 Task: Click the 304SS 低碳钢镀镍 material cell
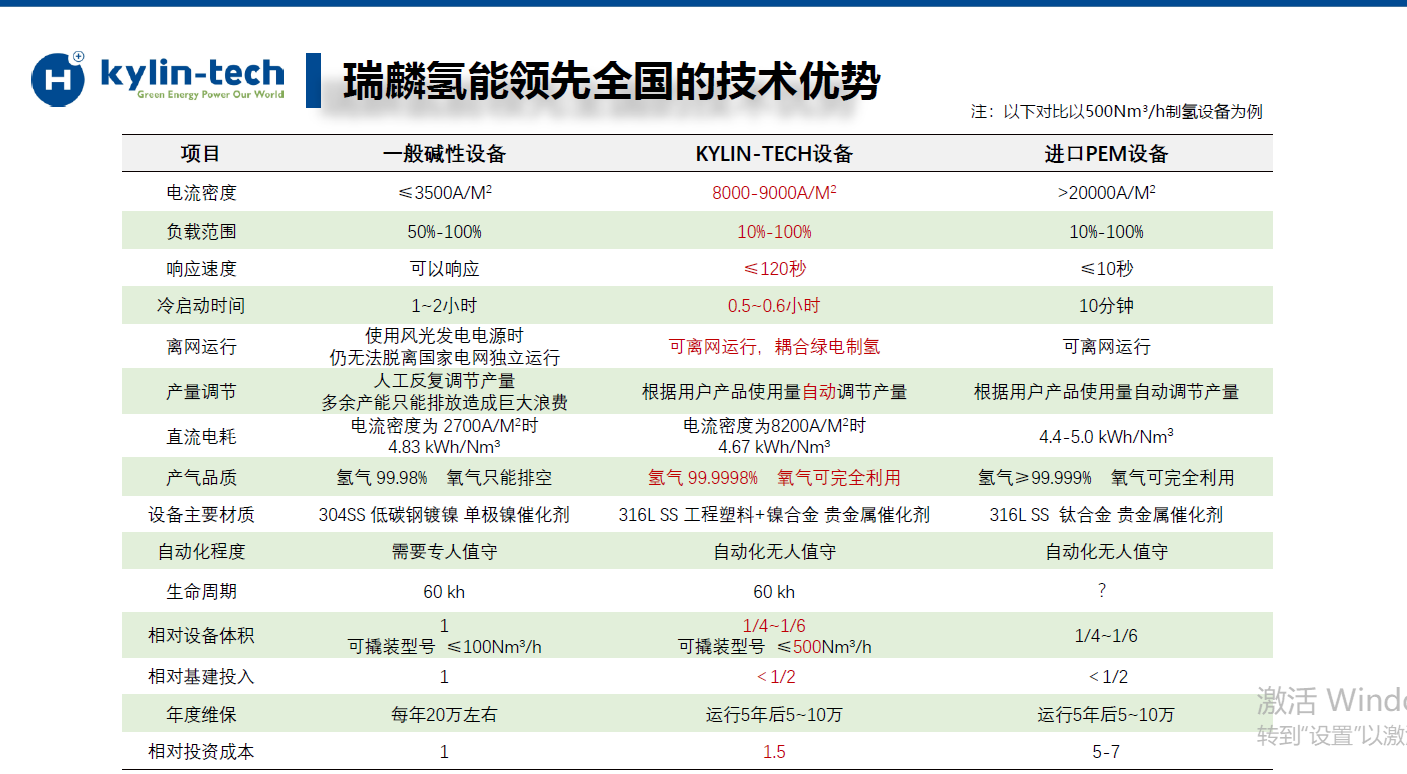[x=444, y=515]
